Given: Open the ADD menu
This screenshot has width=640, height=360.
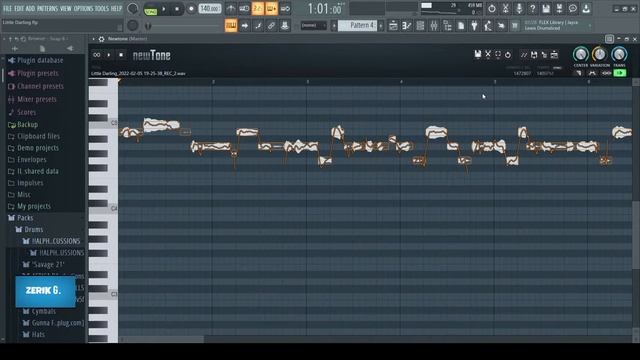Looking at the screenshot, I should tap(30, 8).
